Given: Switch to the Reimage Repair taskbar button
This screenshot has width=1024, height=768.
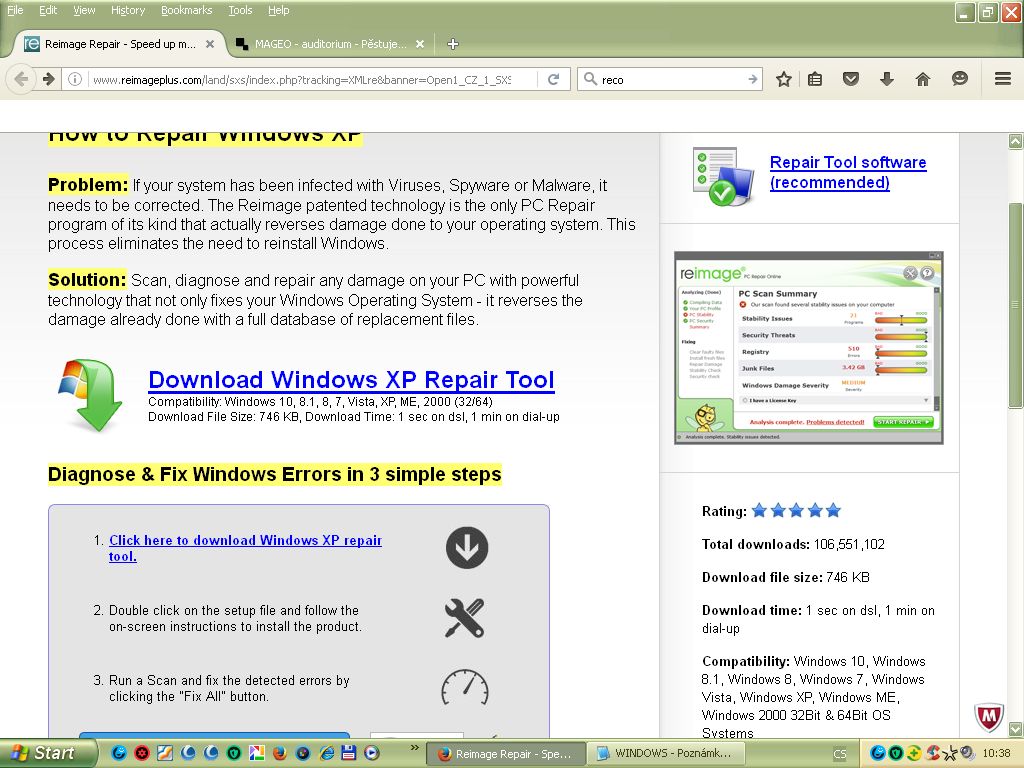Looking at the screenshot, I should 506,754.
